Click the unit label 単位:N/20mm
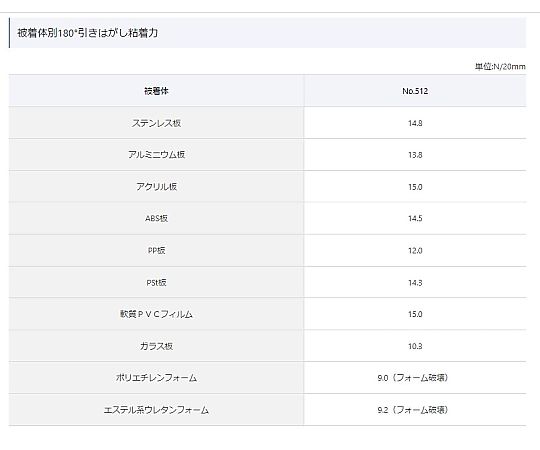Image resolution: width=540 pixels, height=450 pixels. tap(500, 67)
